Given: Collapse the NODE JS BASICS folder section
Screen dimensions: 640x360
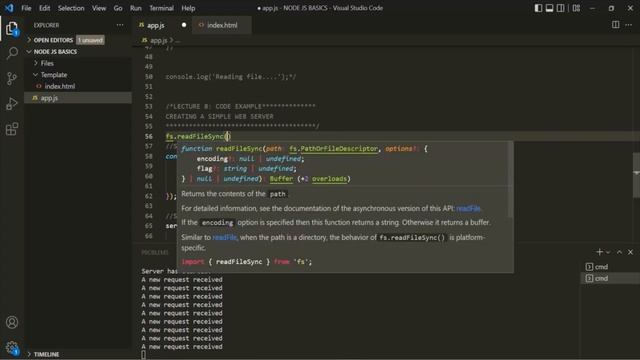Looking at the screenshot, I should tap(55, 52).
